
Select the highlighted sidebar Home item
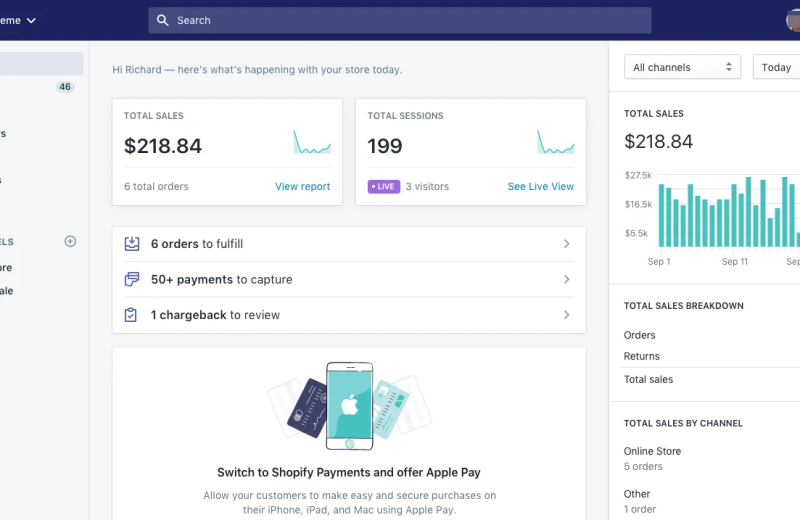(41, 64)
